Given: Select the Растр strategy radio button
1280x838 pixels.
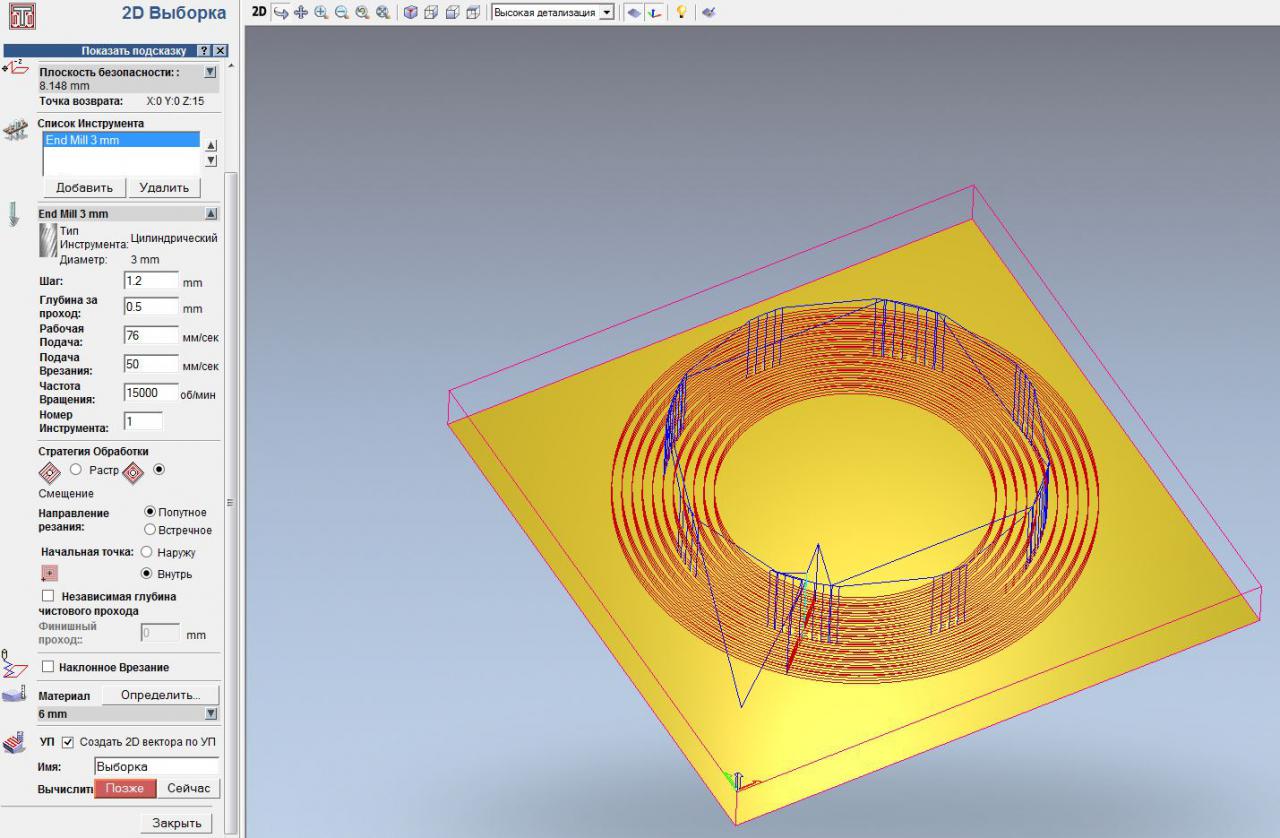Looking at the screenshot, I should [76, 470].
